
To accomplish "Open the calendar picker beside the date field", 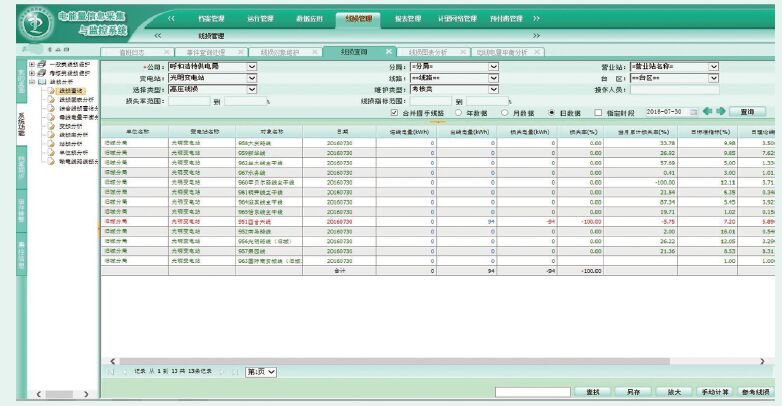I will coord(692,112).
